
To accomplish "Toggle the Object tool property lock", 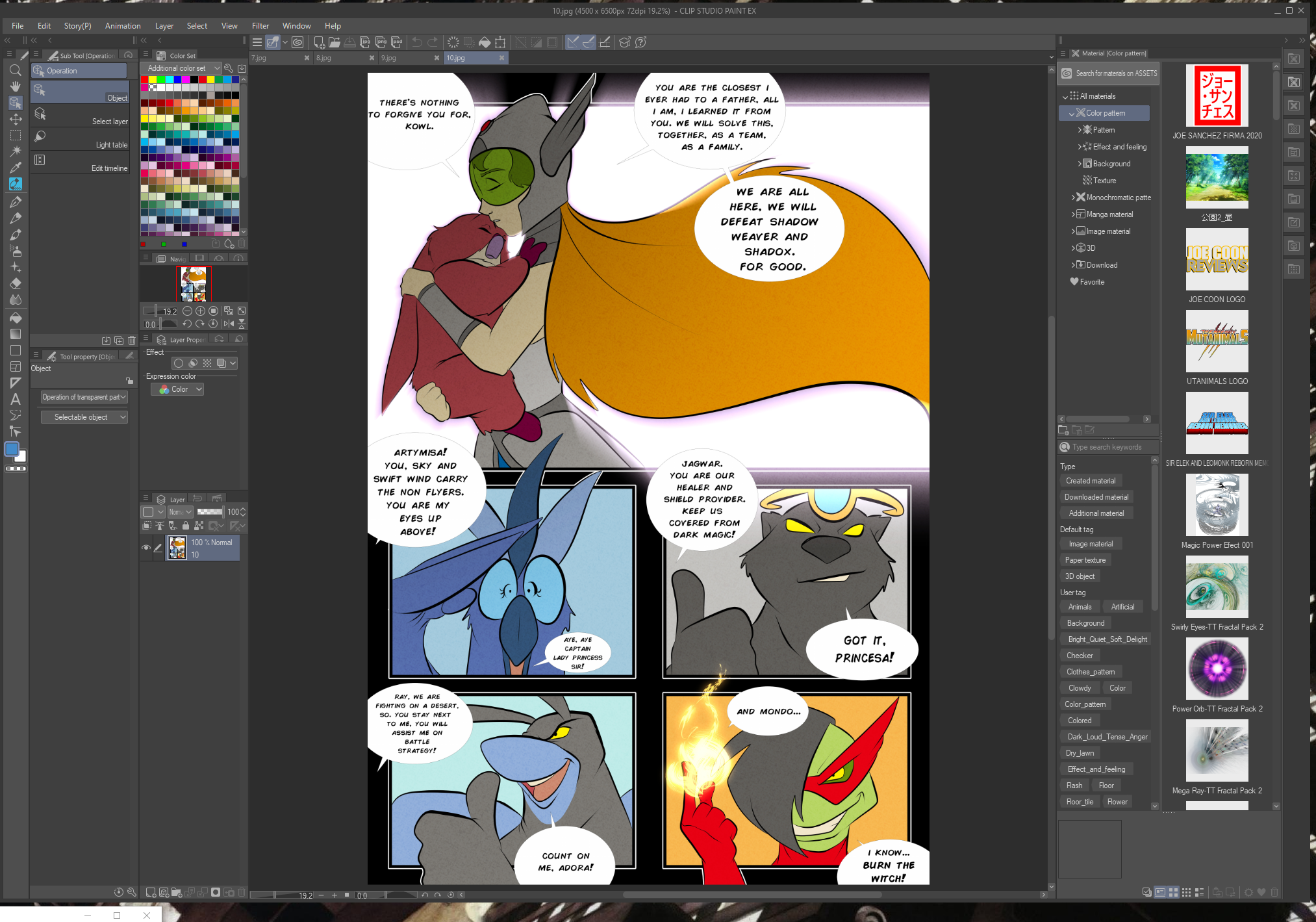I will click(x=129, y=381).
